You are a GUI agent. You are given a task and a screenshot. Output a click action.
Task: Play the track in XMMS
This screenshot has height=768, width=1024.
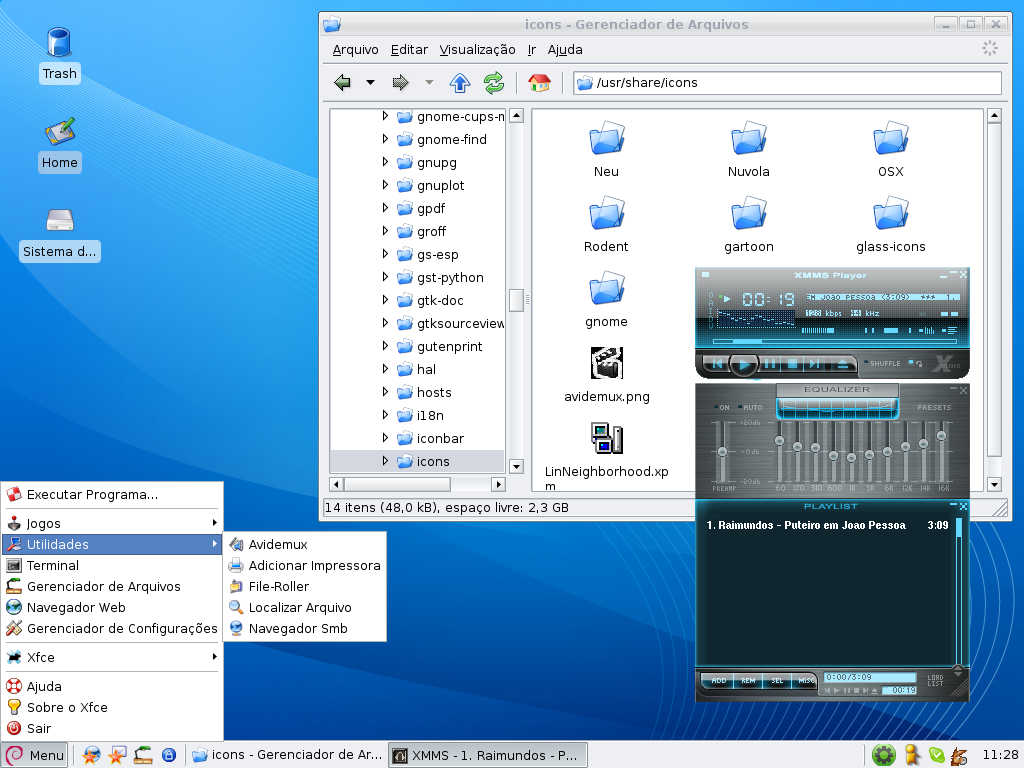tap(743, 364)
